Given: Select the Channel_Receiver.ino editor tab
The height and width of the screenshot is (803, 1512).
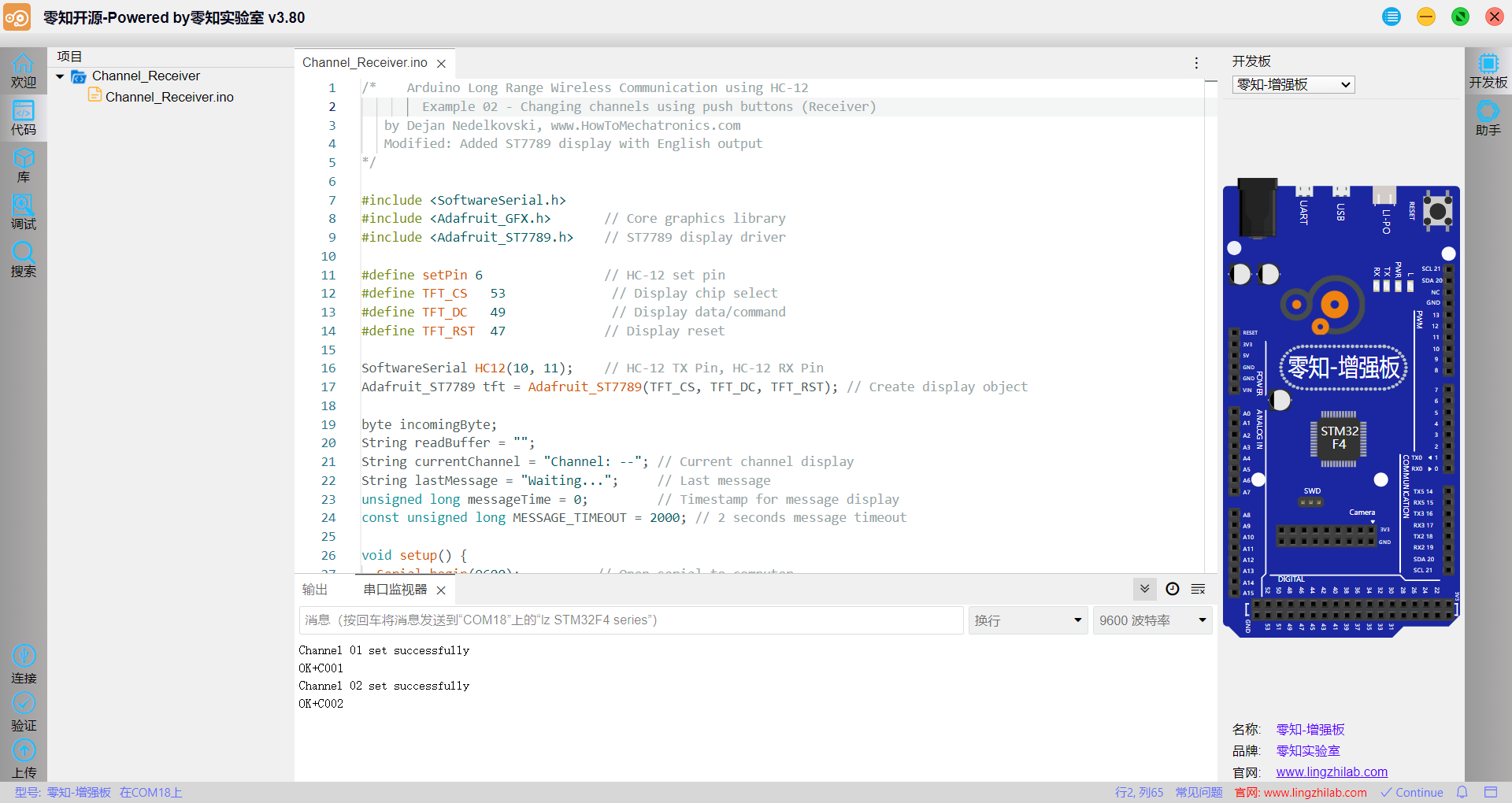Looking at the screenshot, I should click(x=365, y=63).
